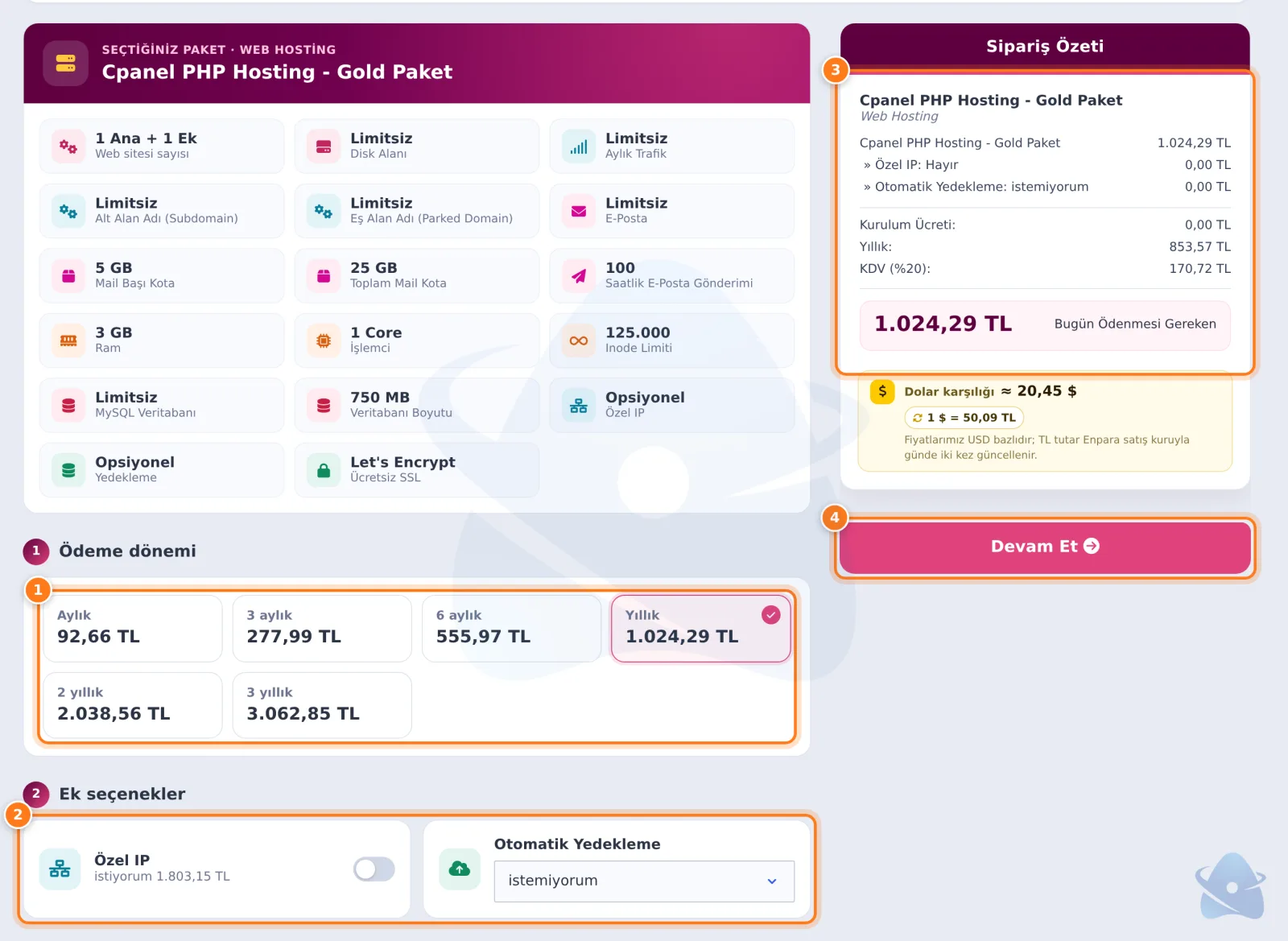Click the Web sitesi sayısı gears icon
This screenshot has width=1288, height=941.
(x=68, y=147)
